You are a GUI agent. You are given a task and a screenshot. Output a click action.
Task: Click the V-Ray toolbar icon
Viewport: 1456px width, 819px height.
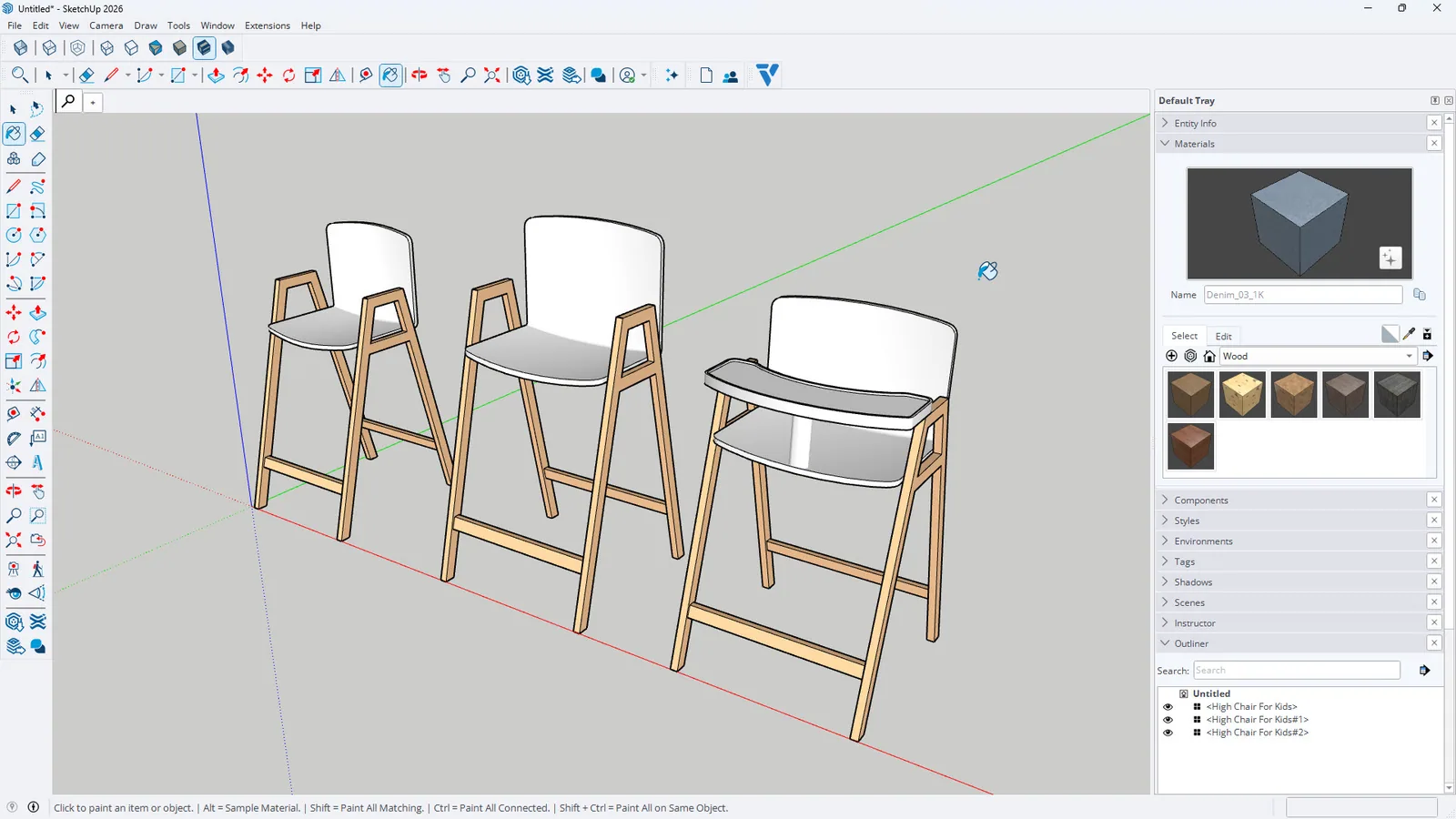(x=767, y=75)
